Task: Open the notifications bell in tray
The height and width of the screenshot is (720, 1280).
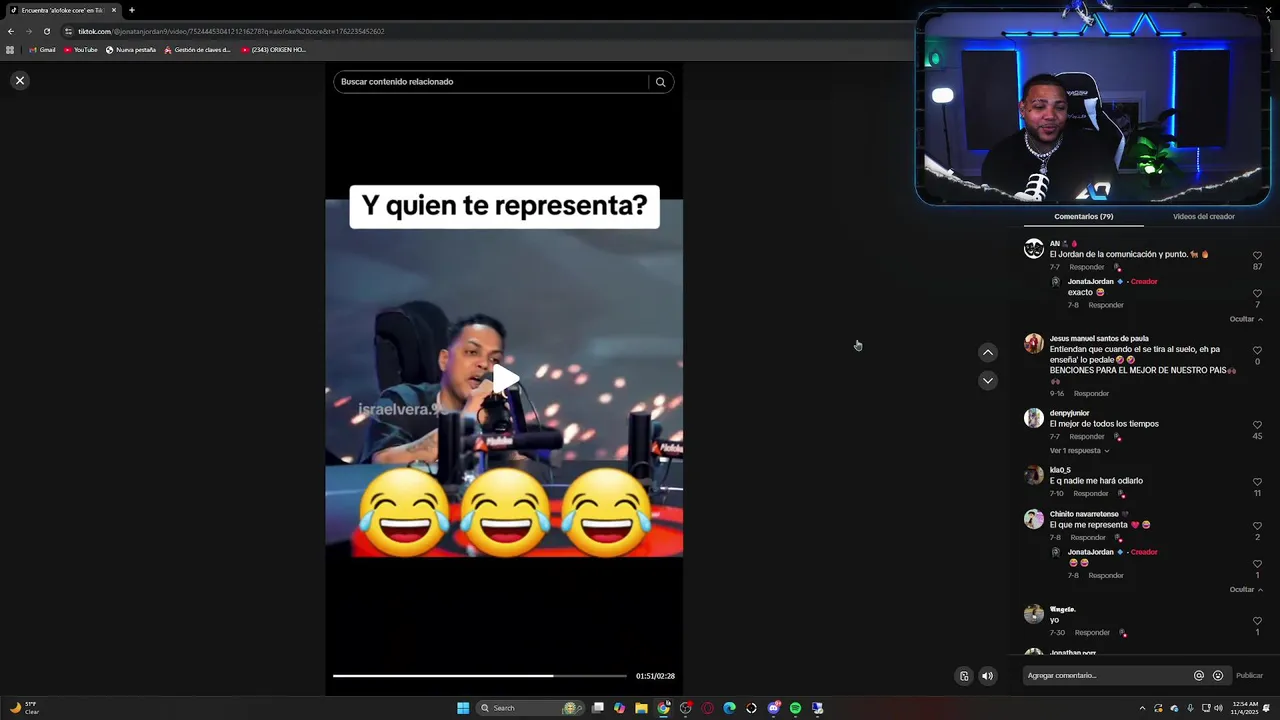Action: 1265,708
